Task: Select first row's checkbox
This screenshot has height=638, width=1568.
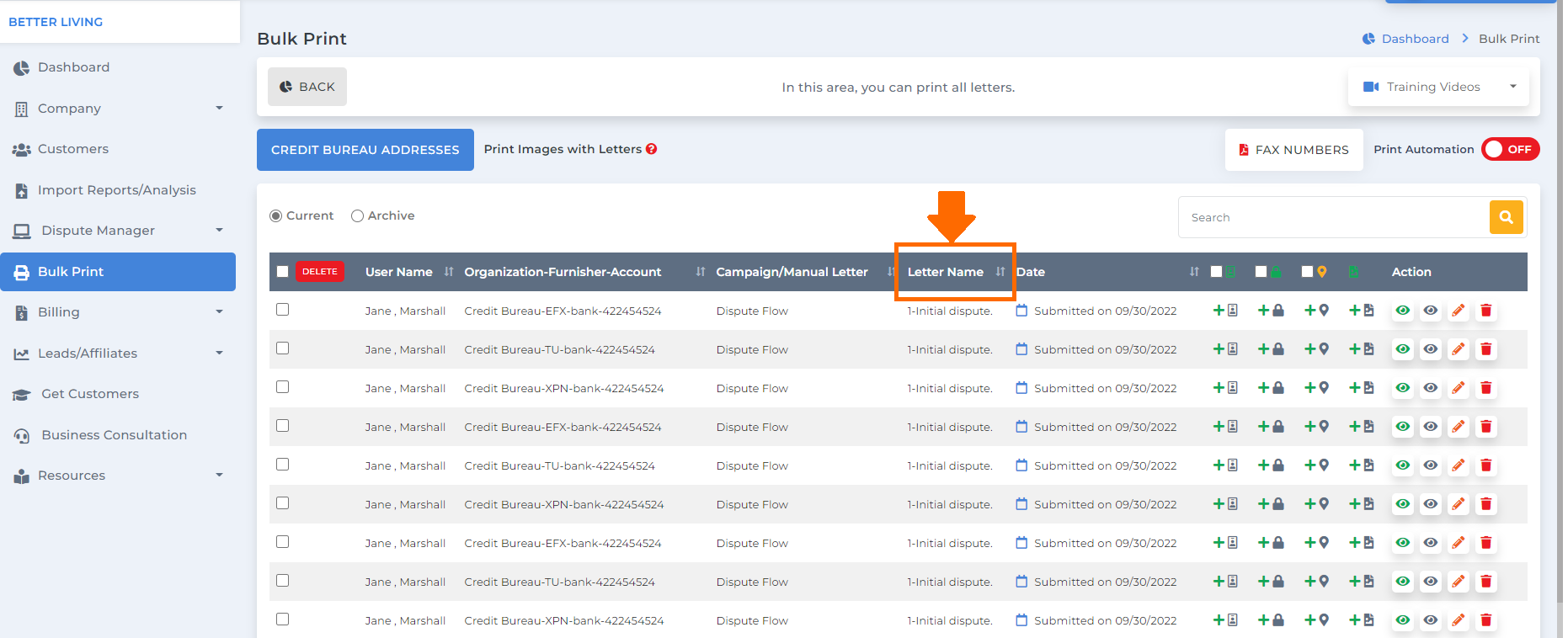Action: (x=283, y=310)
